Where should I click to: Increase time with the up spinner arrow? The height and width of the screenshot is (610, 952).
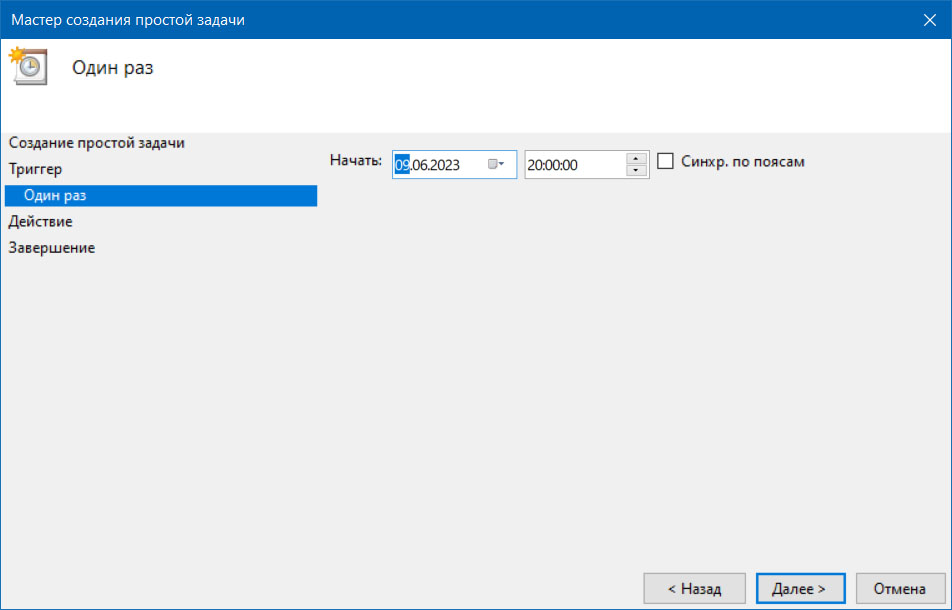tap(636, 158)
